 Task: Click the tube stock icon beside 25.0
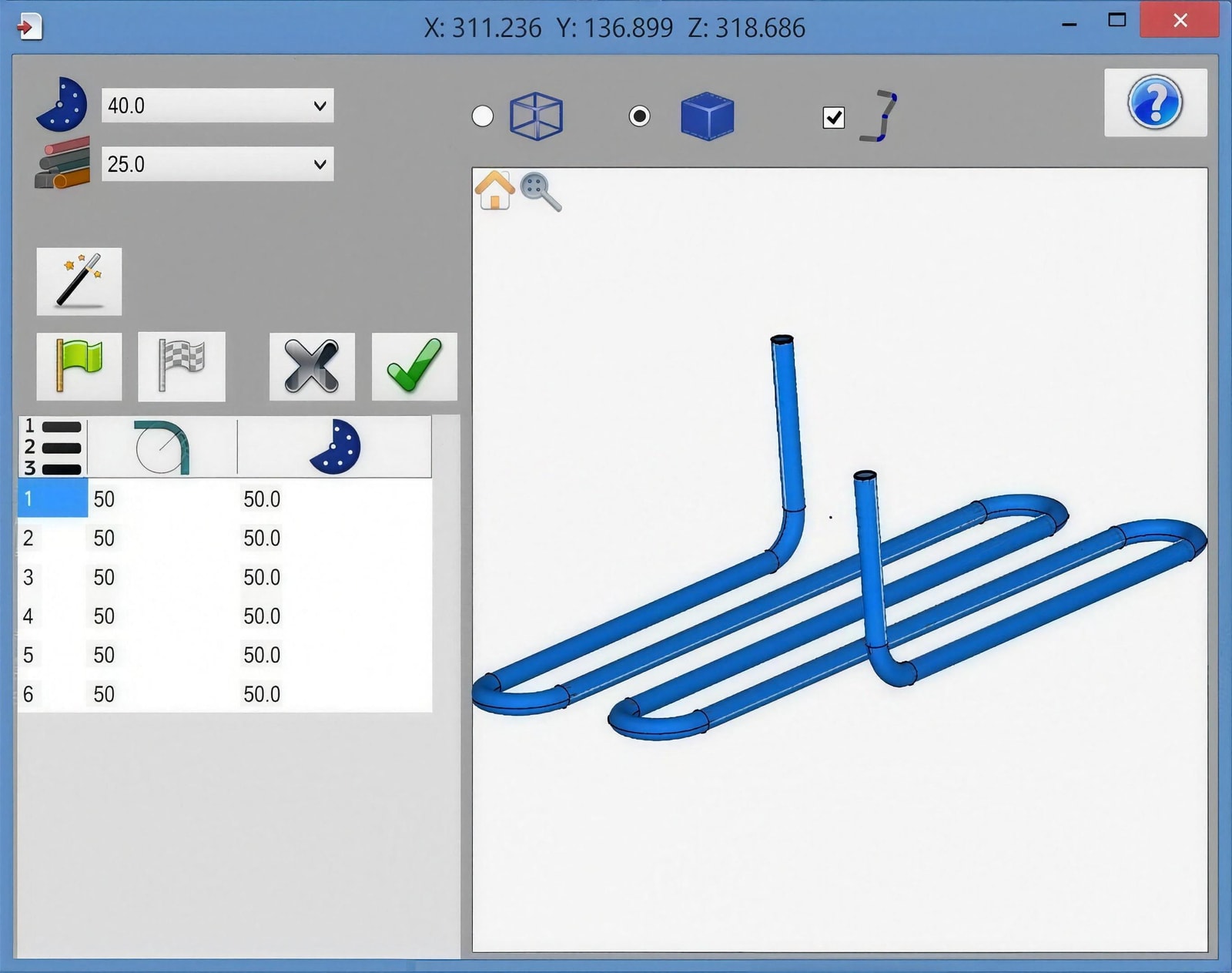pyautogui.click(x=62, y=163)
